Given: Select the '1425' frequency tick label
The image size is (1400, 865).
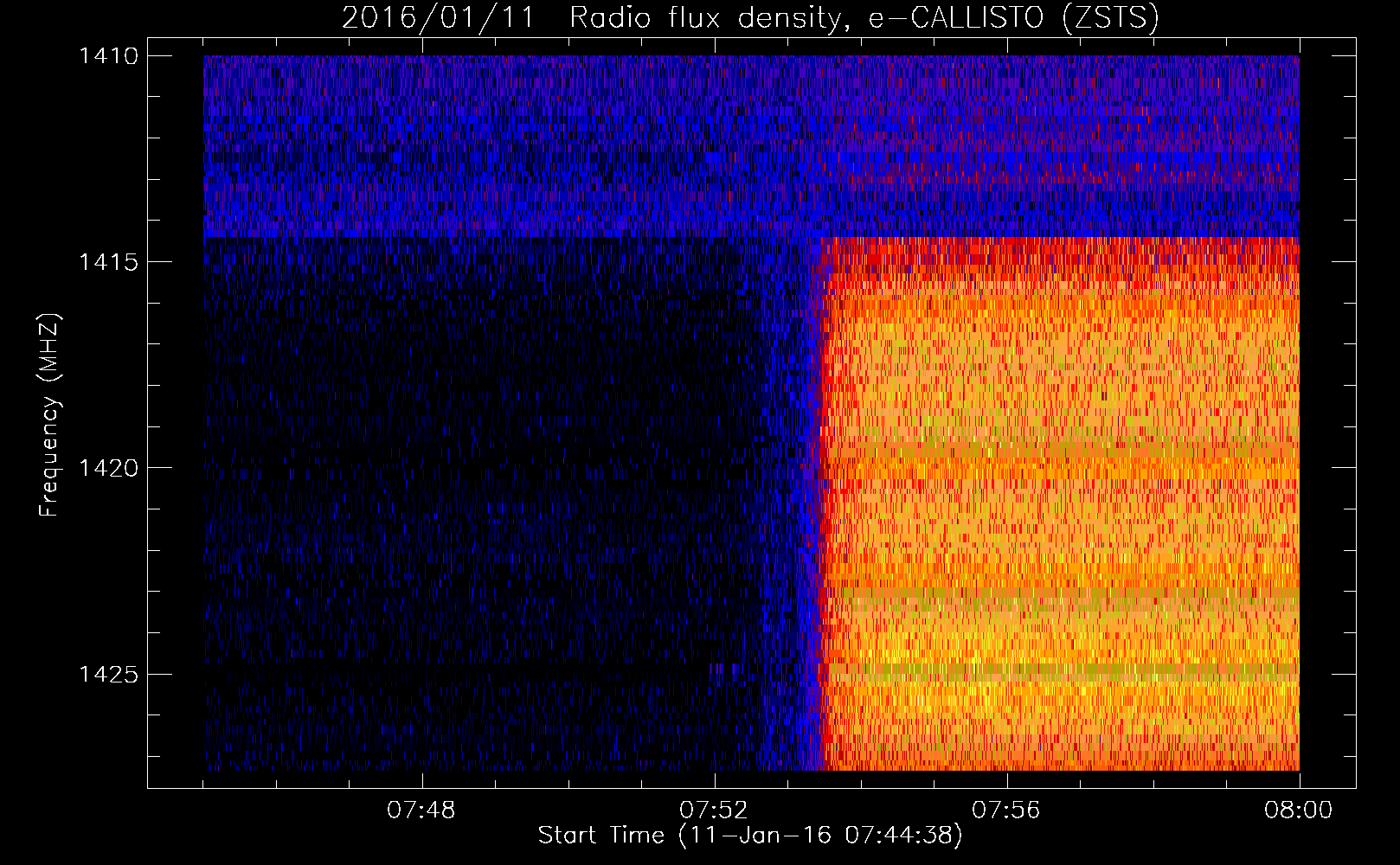Looking at the screenshot, I should coord(108,674).
